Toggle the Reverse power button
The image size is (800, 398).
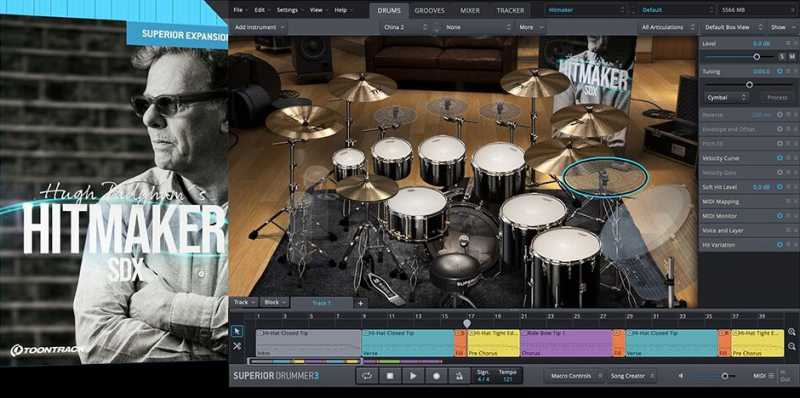click(780, 115)
